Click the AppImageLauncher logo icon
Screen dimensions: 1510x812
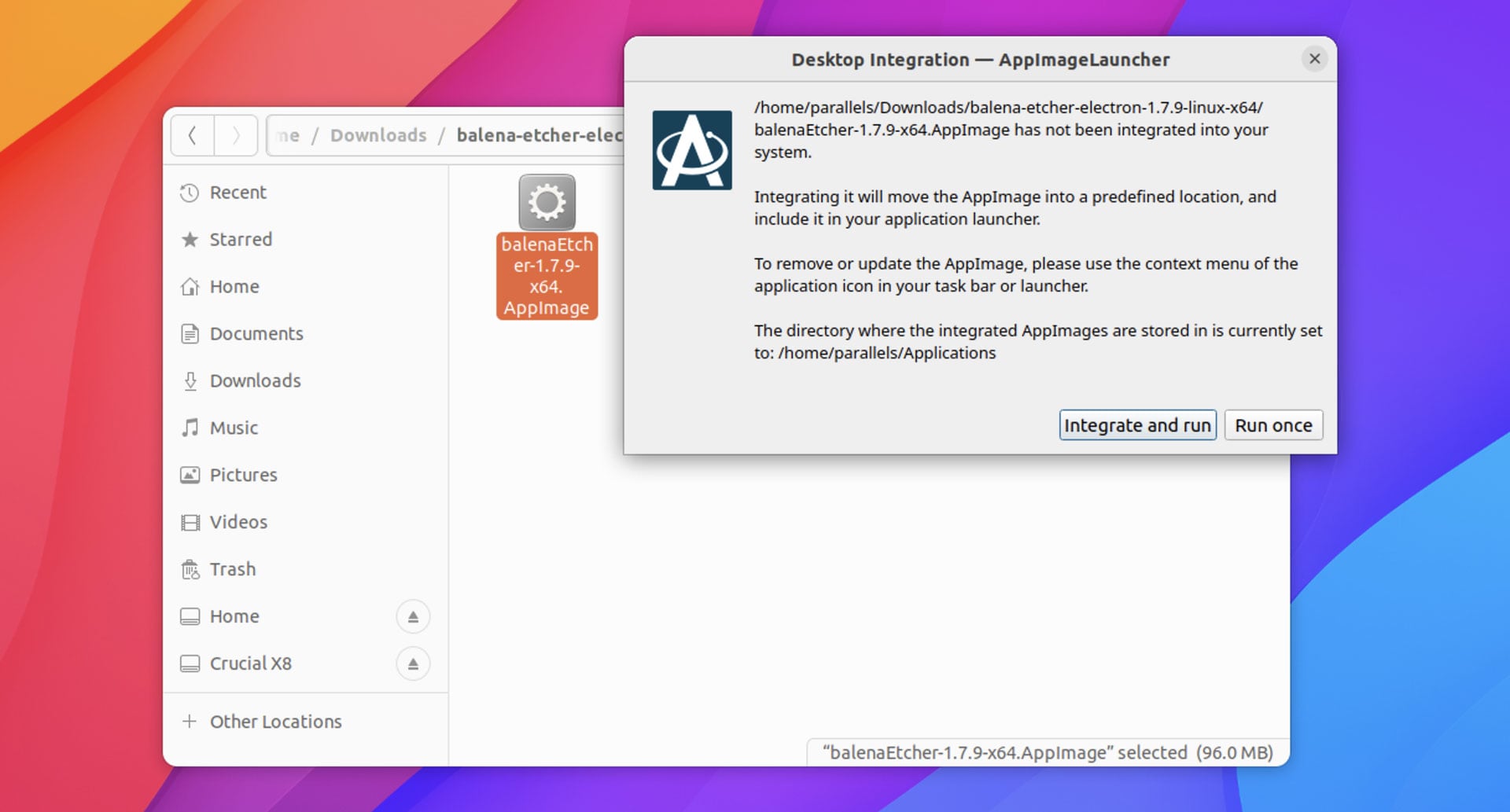tap(692, 150)
